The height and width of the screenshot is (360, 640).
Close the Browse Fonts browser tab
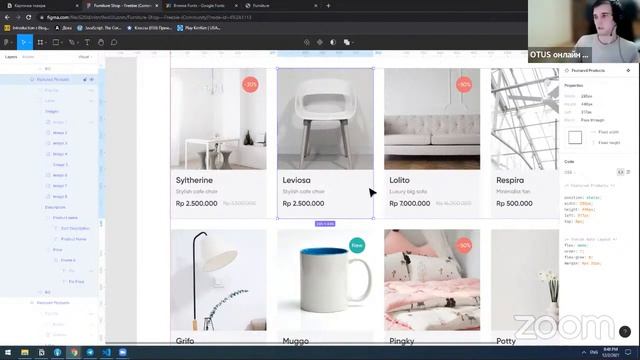[236, 6]
